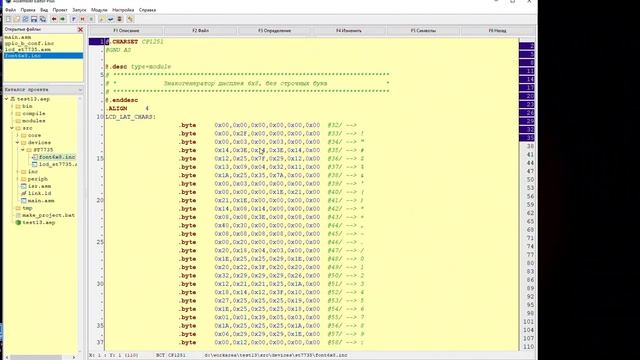Click the dark chip toolbar icon
This screenshot has width=640, height=360.
click(120, 19)
